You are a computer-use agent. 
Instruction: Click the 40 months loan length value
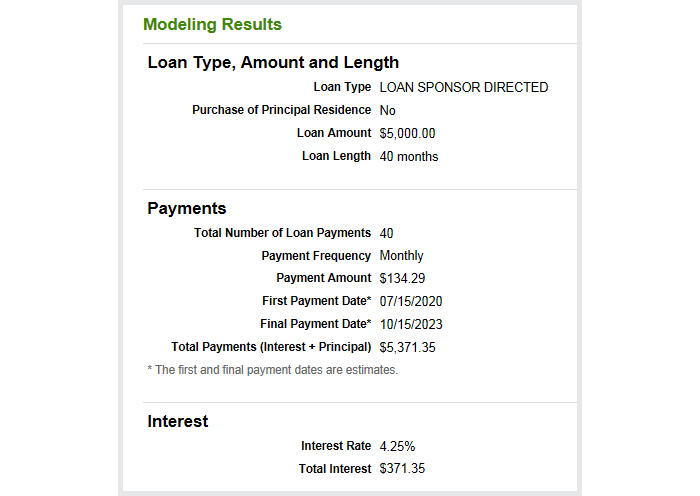[409, 156]
